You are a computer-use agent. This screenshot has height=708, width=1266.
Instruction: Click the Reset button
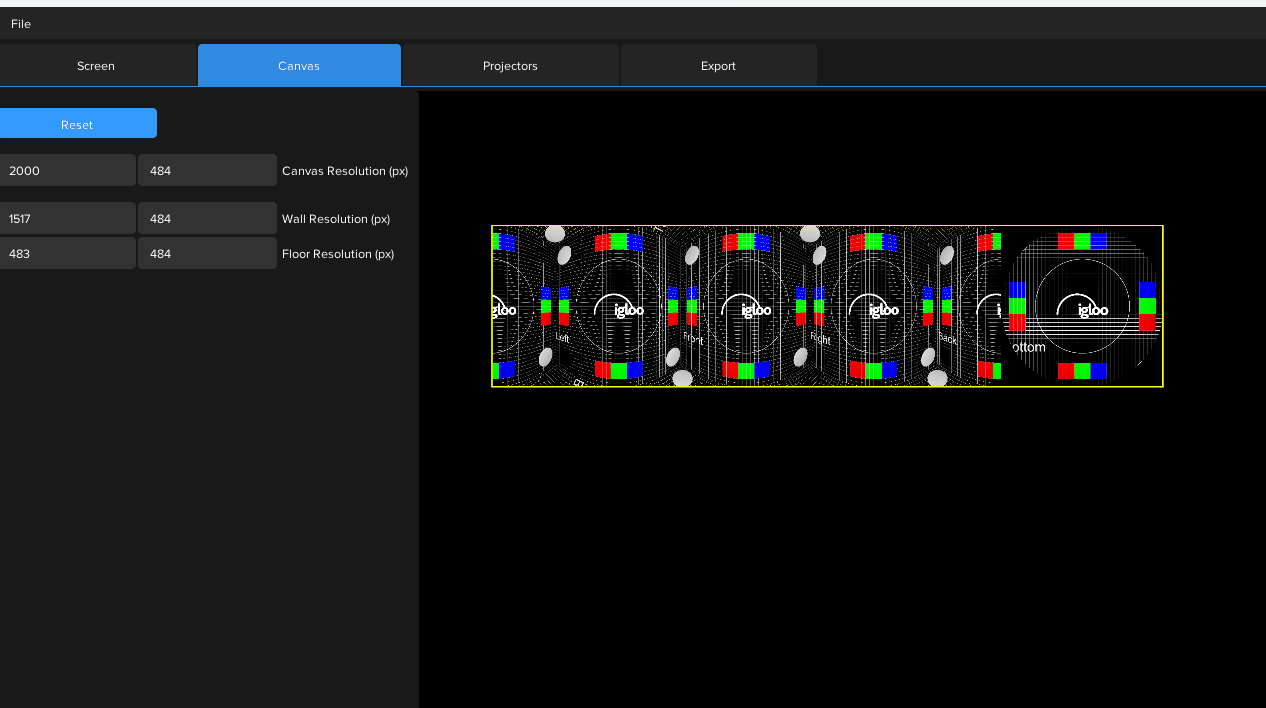(x=76, y=123)
